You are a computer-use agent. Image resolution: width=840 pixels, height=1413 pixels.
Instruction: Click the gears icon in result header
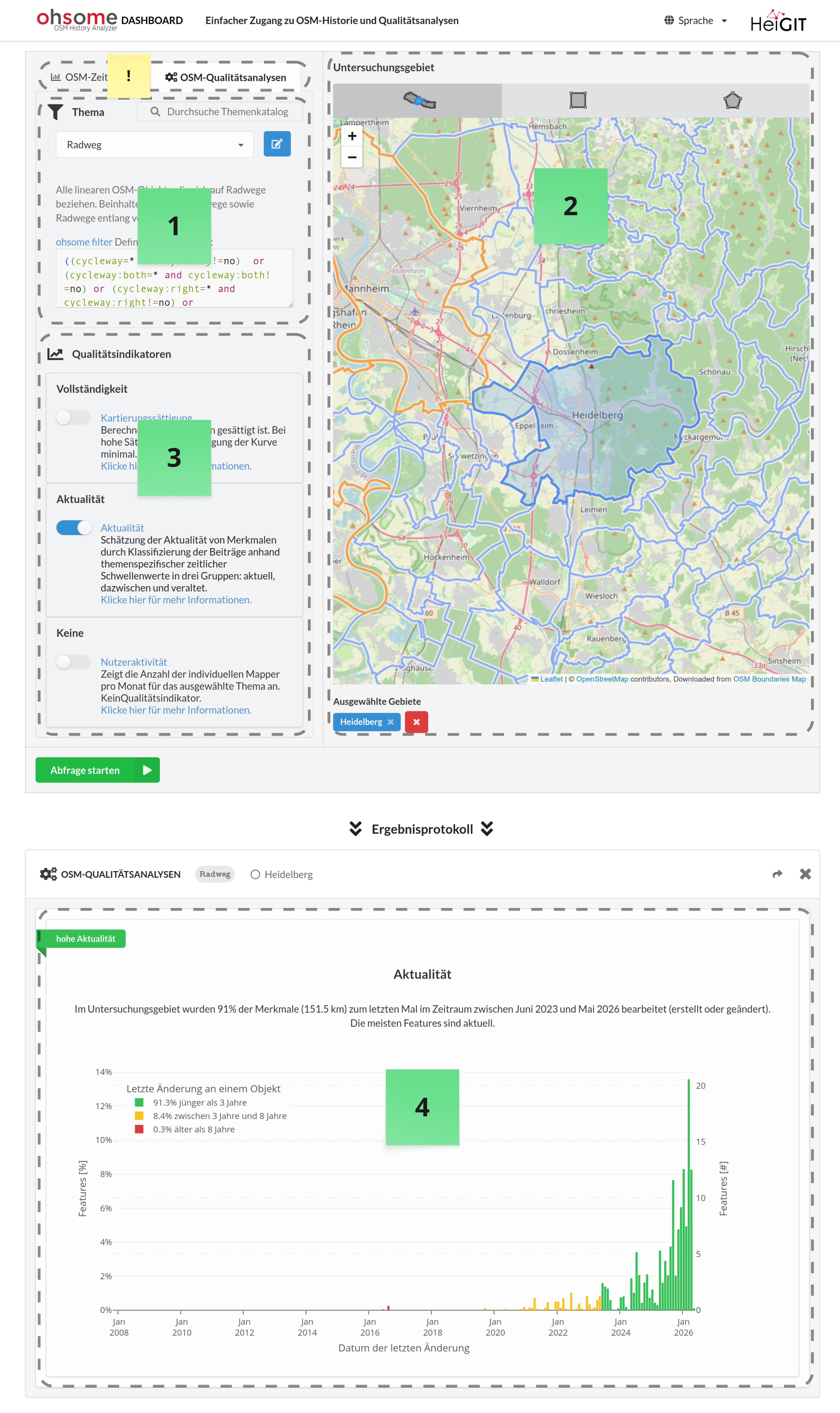point(48,874)
